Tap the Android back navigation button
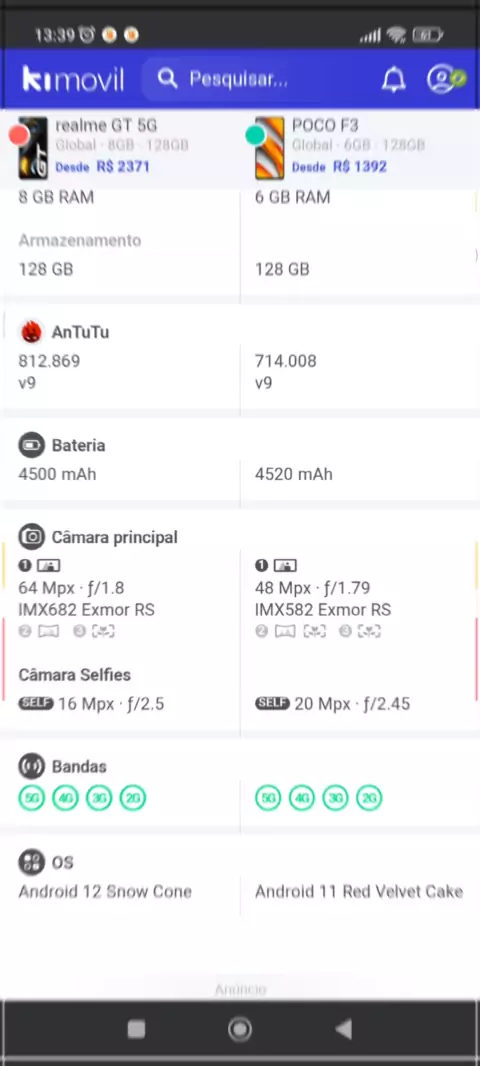480x1066 pixels. click(343, 1029)
